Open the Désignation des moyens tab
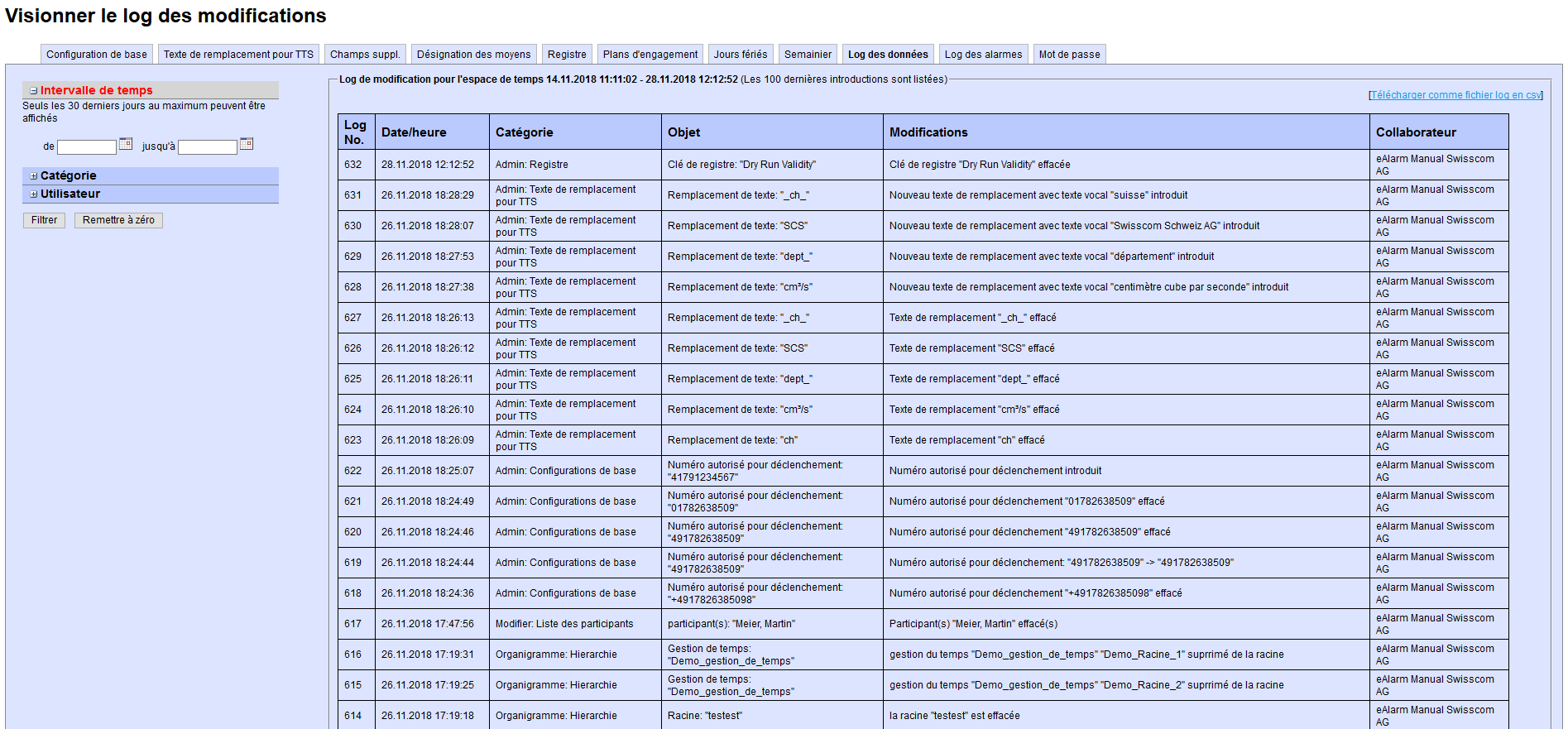 pyautogui.click(x=473, y=55)
